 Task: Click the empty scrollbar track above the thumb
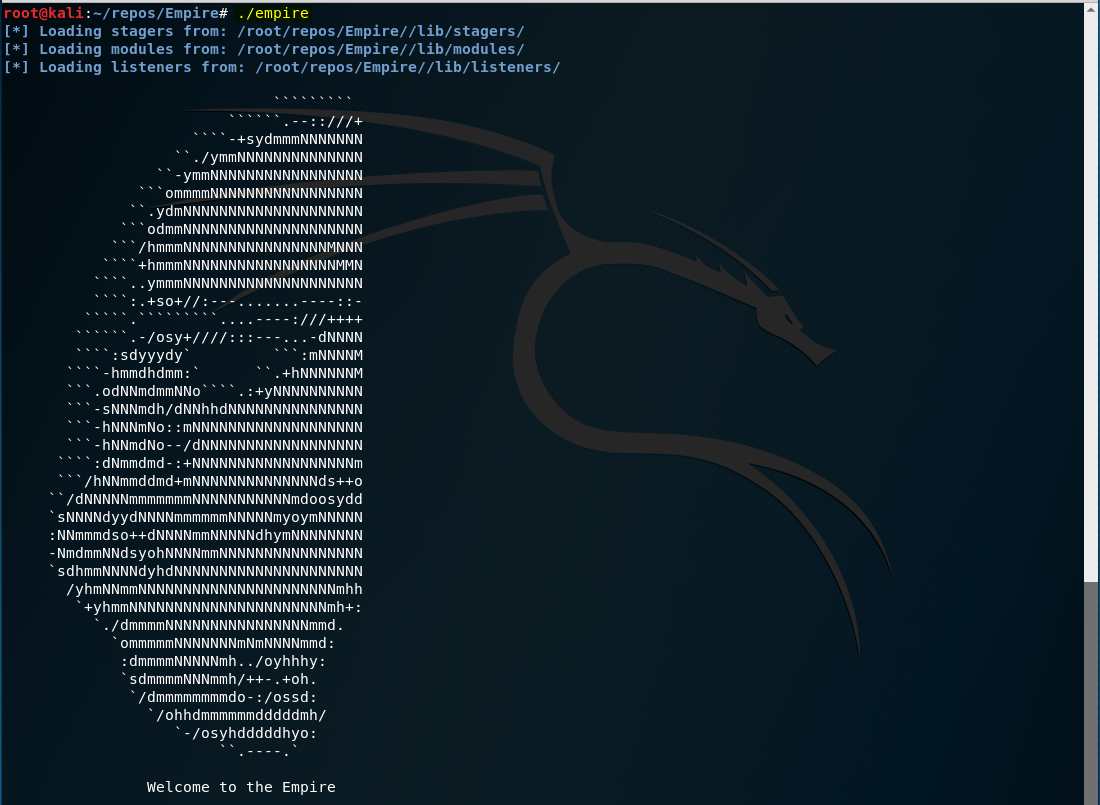tap(1091, 300)
